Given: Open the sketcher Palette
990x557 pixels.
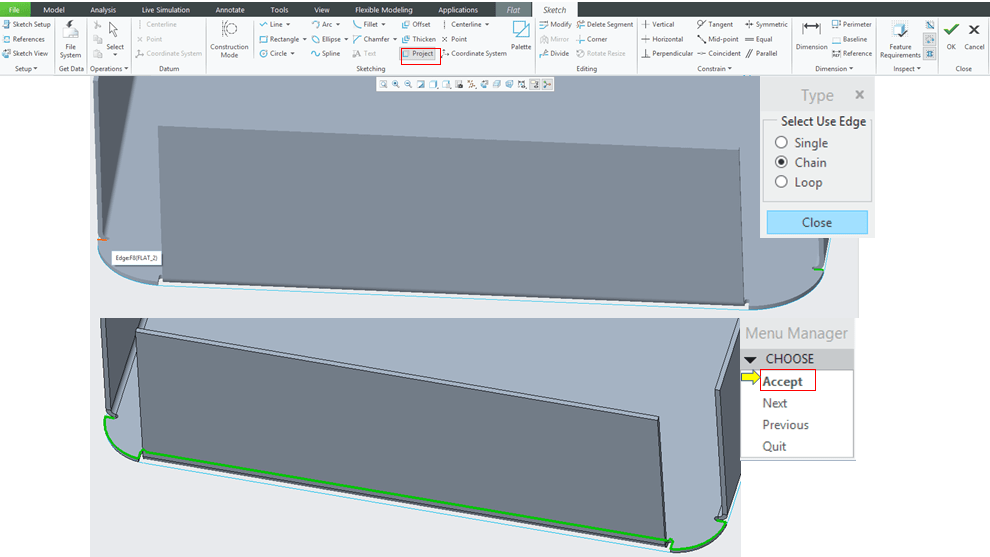Looking at the screenshot, I should [x=521, y=35].
